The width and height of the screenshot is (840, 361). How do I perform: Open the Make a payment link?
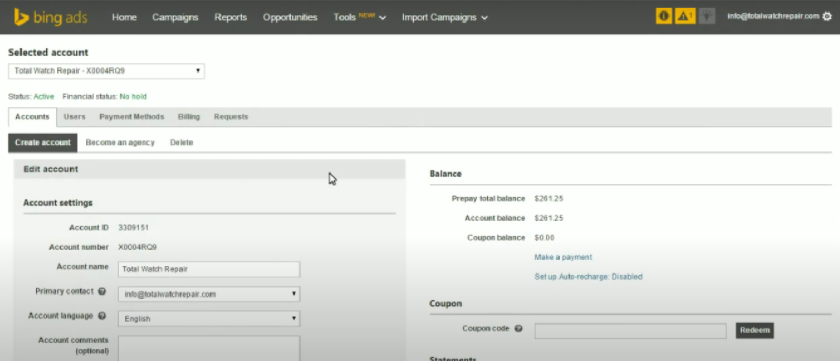pos(563,257)
